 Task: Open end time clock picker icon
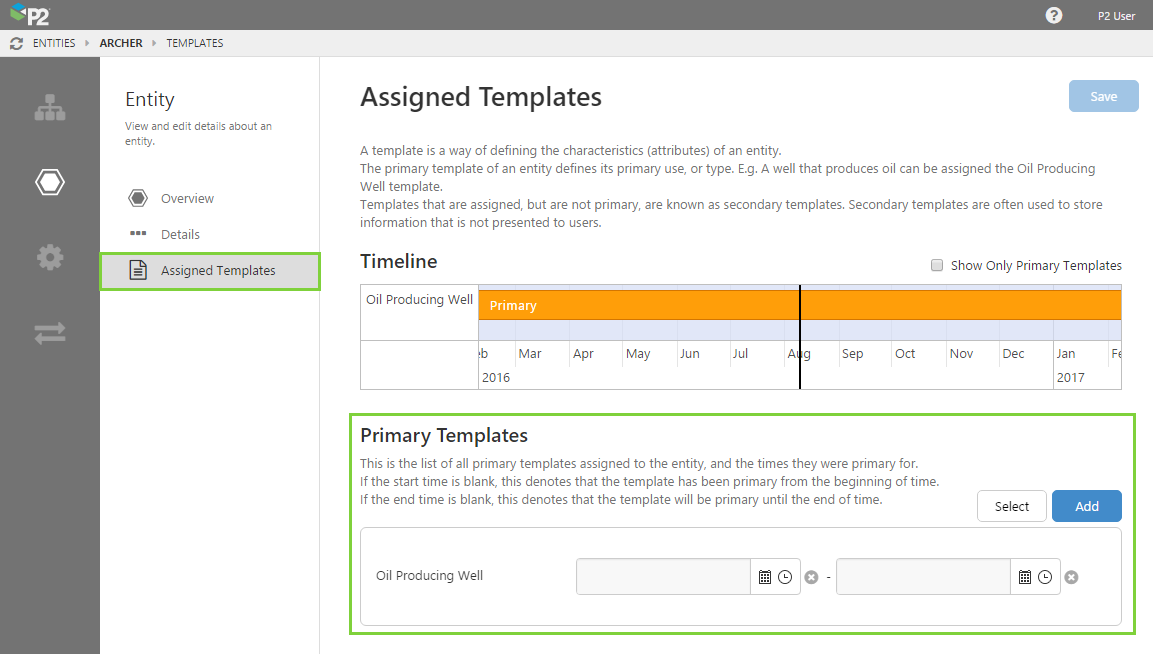1045,577
